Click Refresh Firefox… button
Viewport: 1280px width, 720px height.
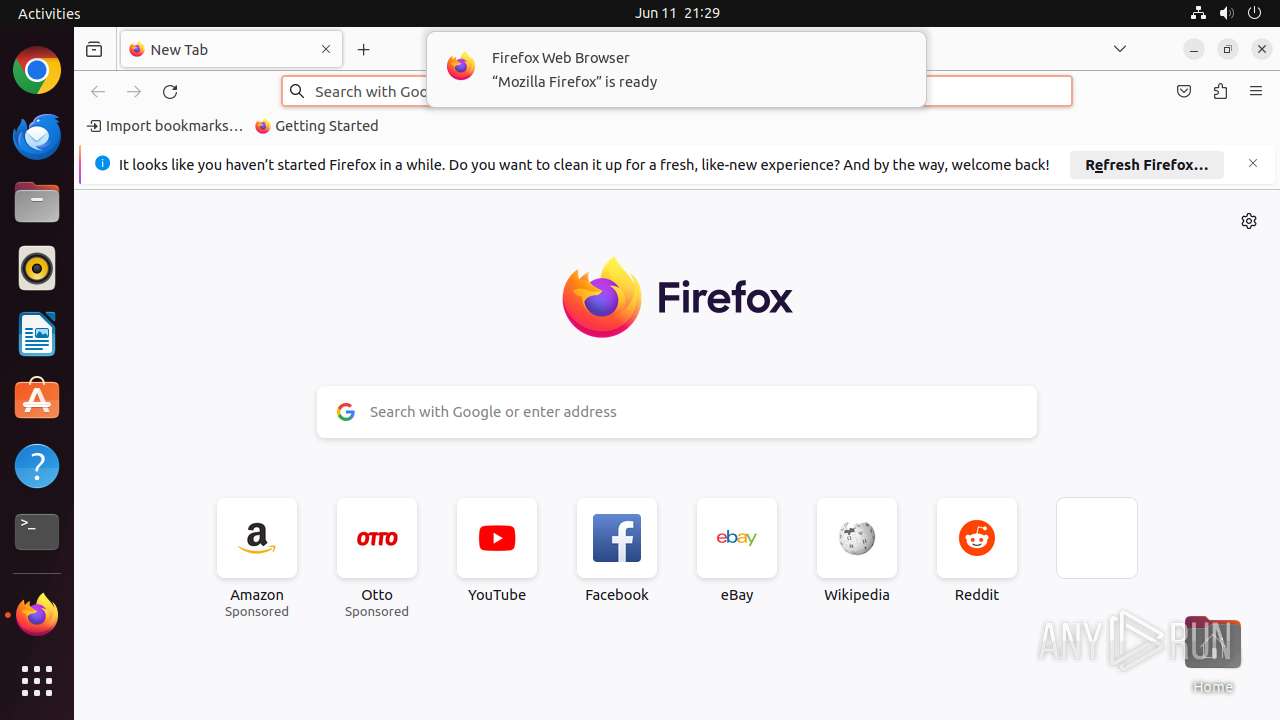pyautogui.click(x=1147, y=165)
